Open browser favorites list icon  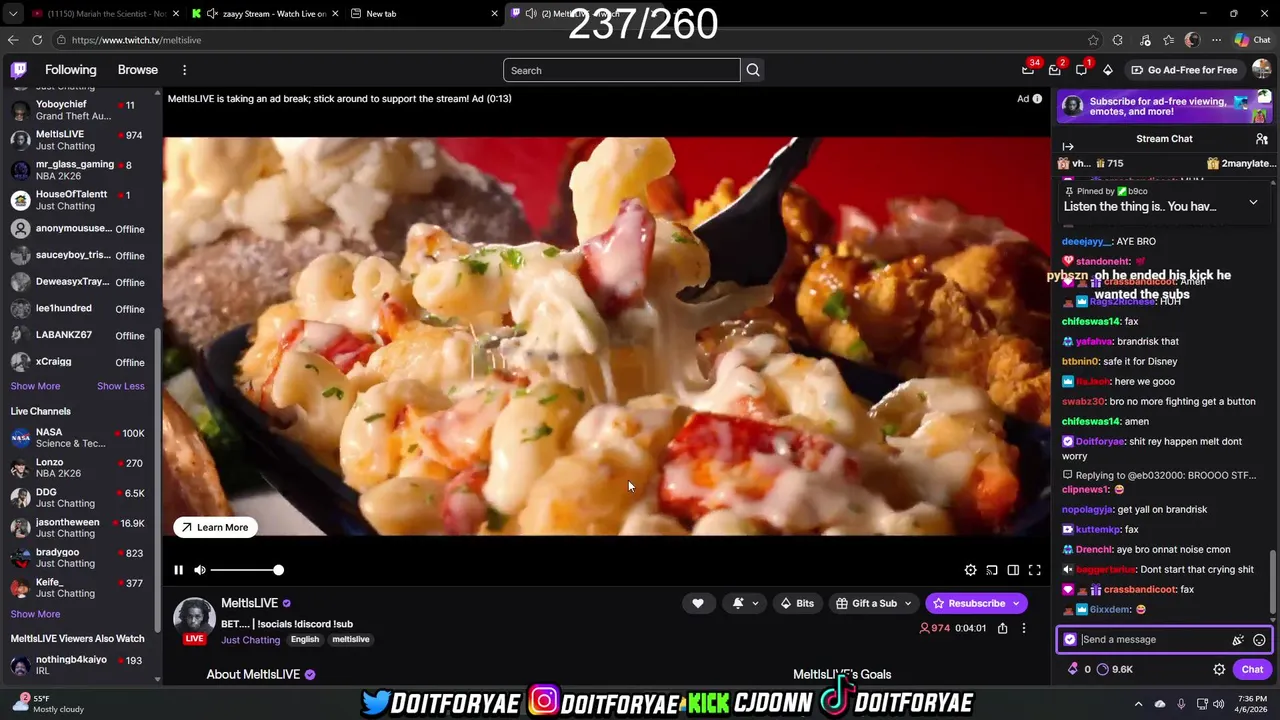pos(1168,40)
